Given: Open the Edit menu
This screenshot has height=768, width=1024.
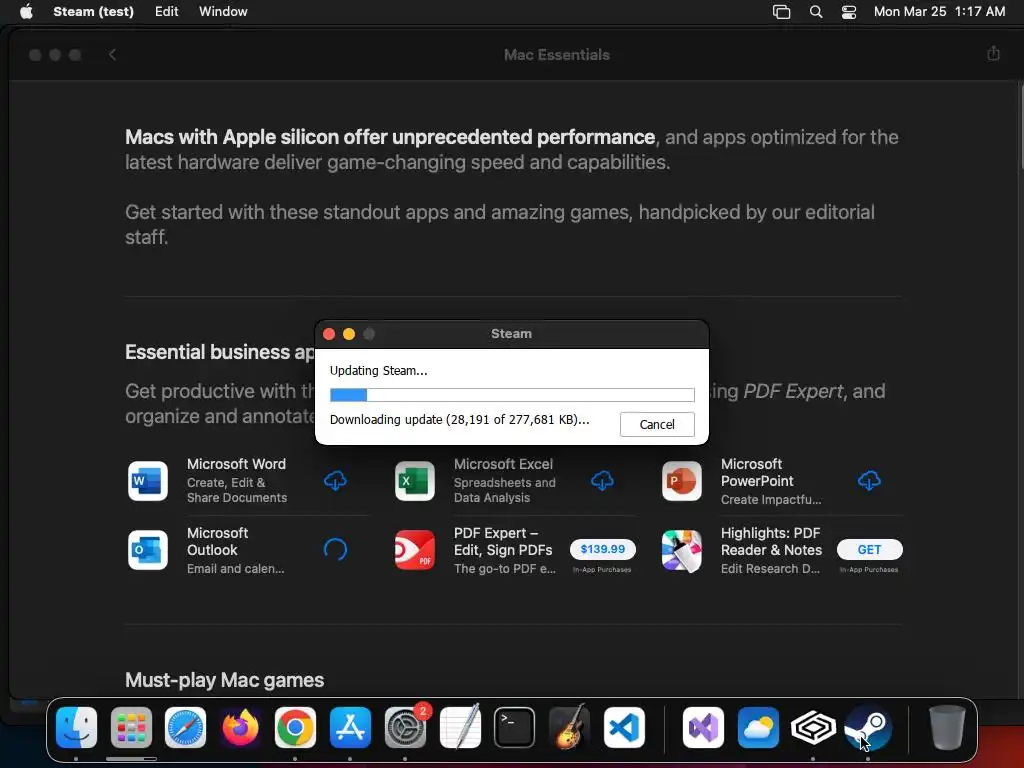Looking at the screenshot, I should 167,11.
